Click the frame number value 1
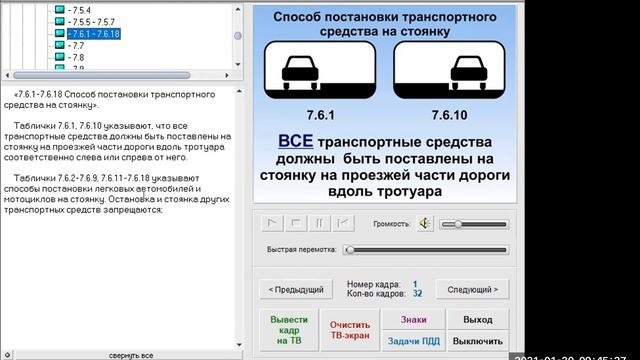Screen dimensions: 640x360 pos(415,284)
